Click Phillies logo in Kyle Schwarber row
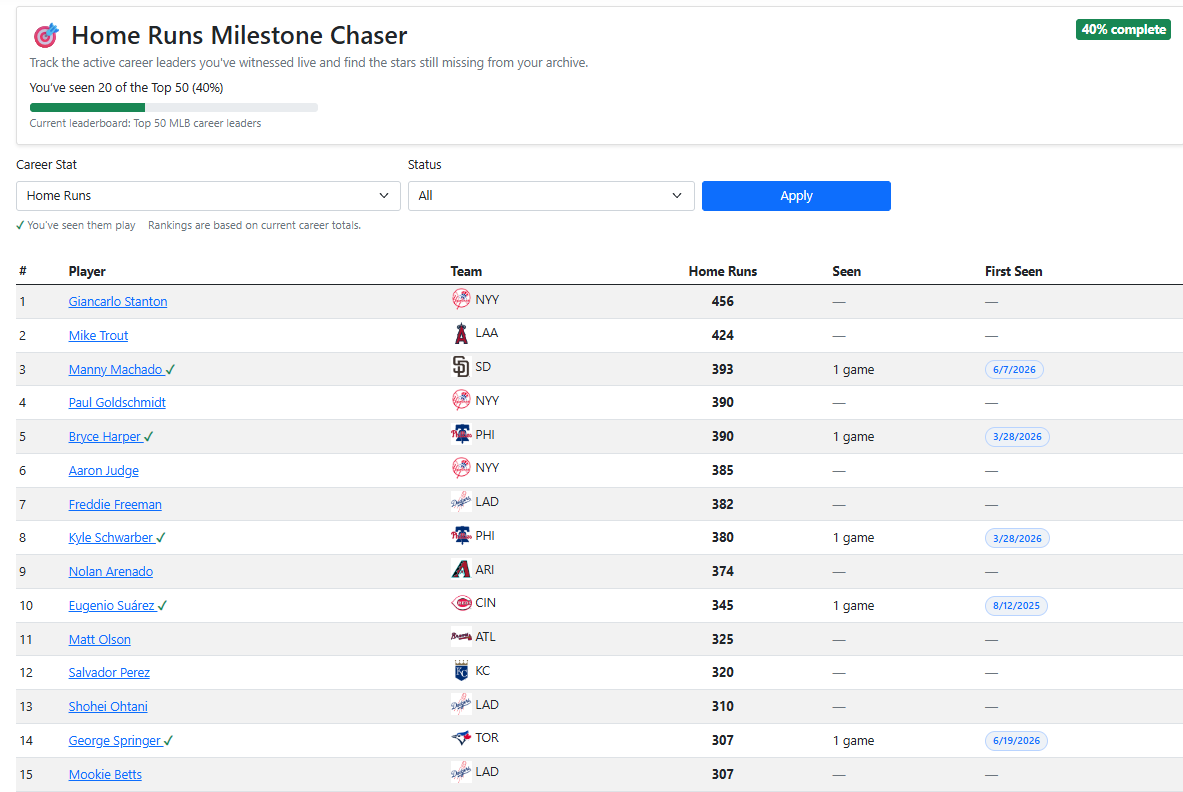The width and height of the screenshot is (1183, 792). click(461, 536)
